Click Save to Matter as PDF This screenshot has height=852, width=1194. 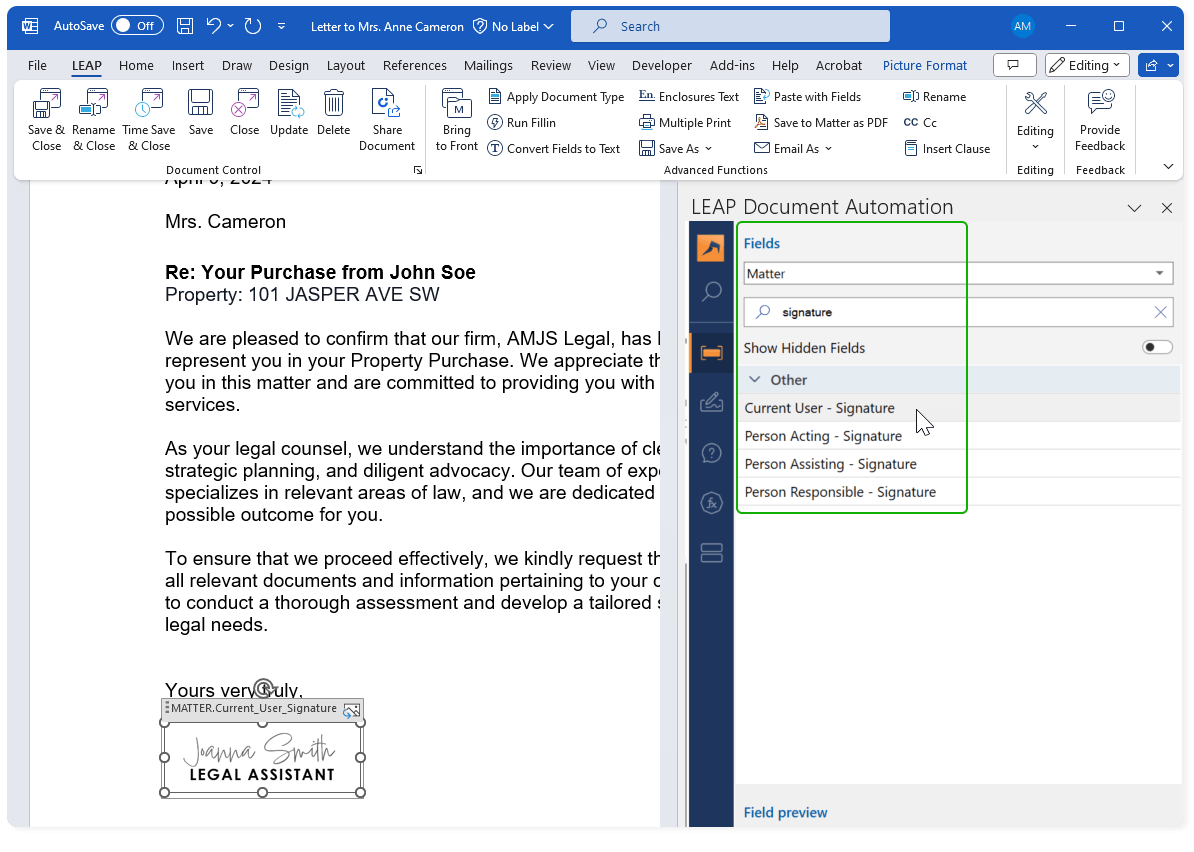coord(820,122)
